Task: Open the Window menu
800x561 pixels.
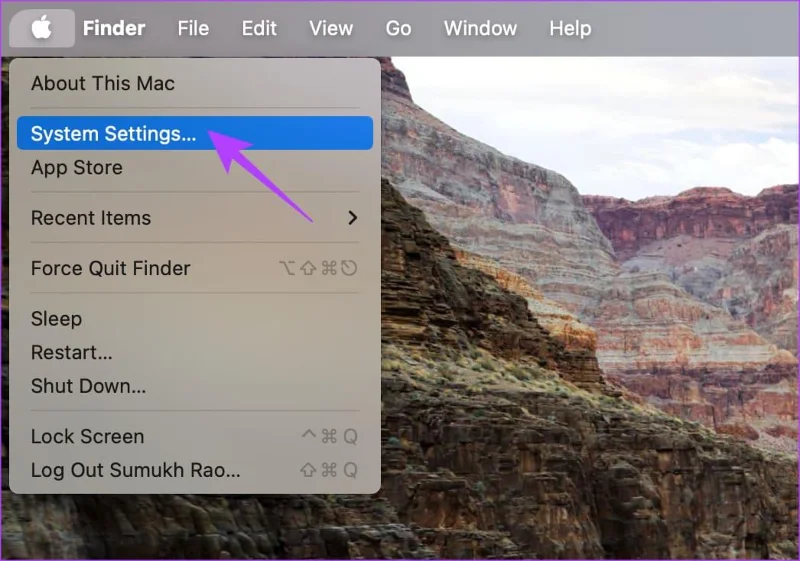Action: [480, 28]
